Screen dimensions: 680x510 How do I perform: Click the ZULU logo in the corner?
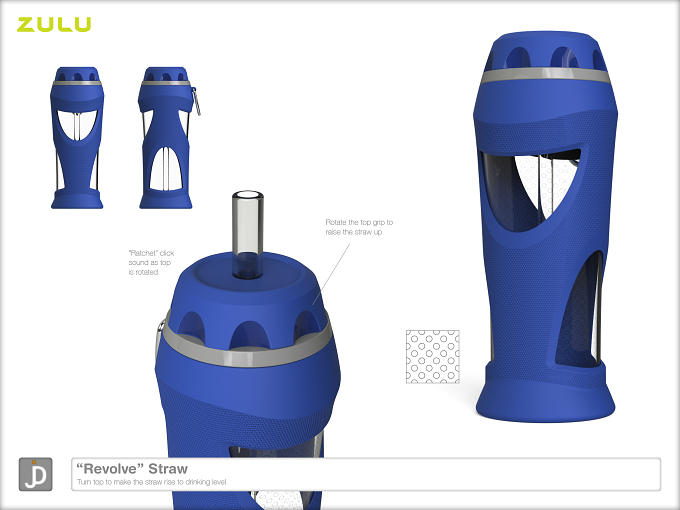point(54,24)
